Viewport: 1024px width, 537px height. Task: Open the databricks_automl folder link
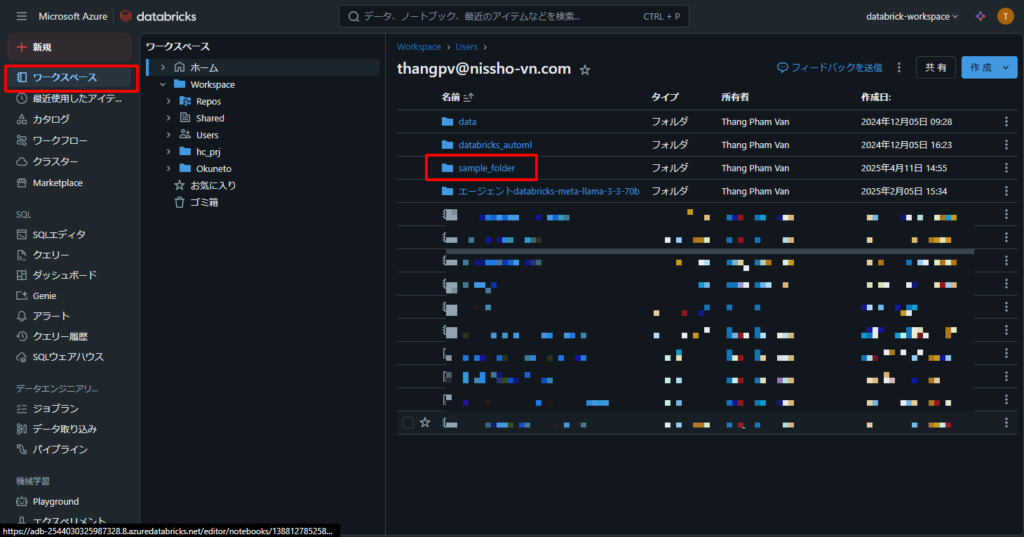[x=495, y=145]
